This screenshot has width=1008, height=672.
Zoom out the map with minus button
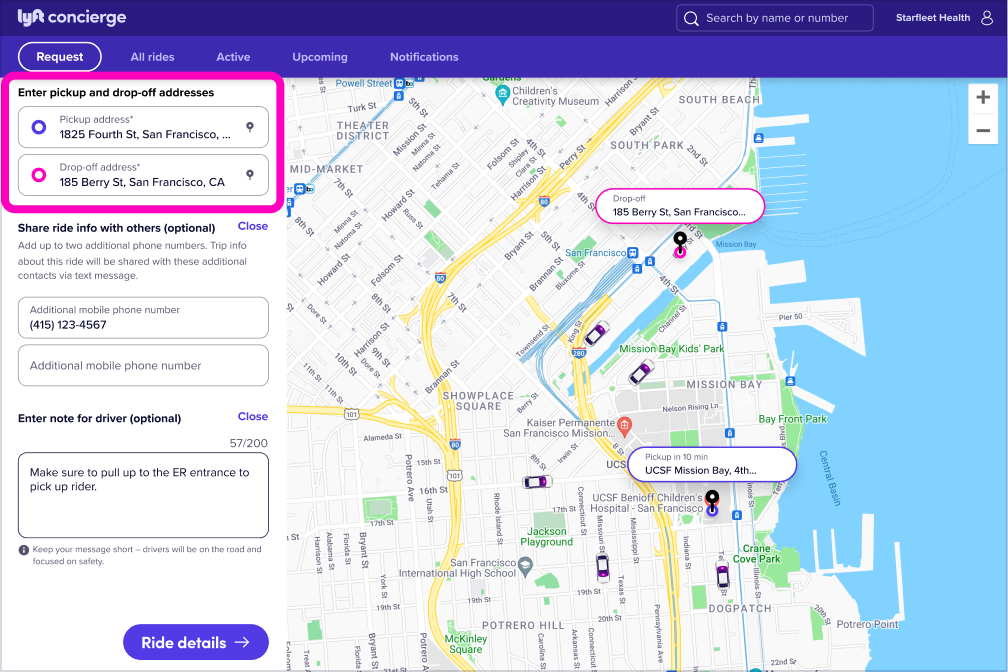point(983,131)
